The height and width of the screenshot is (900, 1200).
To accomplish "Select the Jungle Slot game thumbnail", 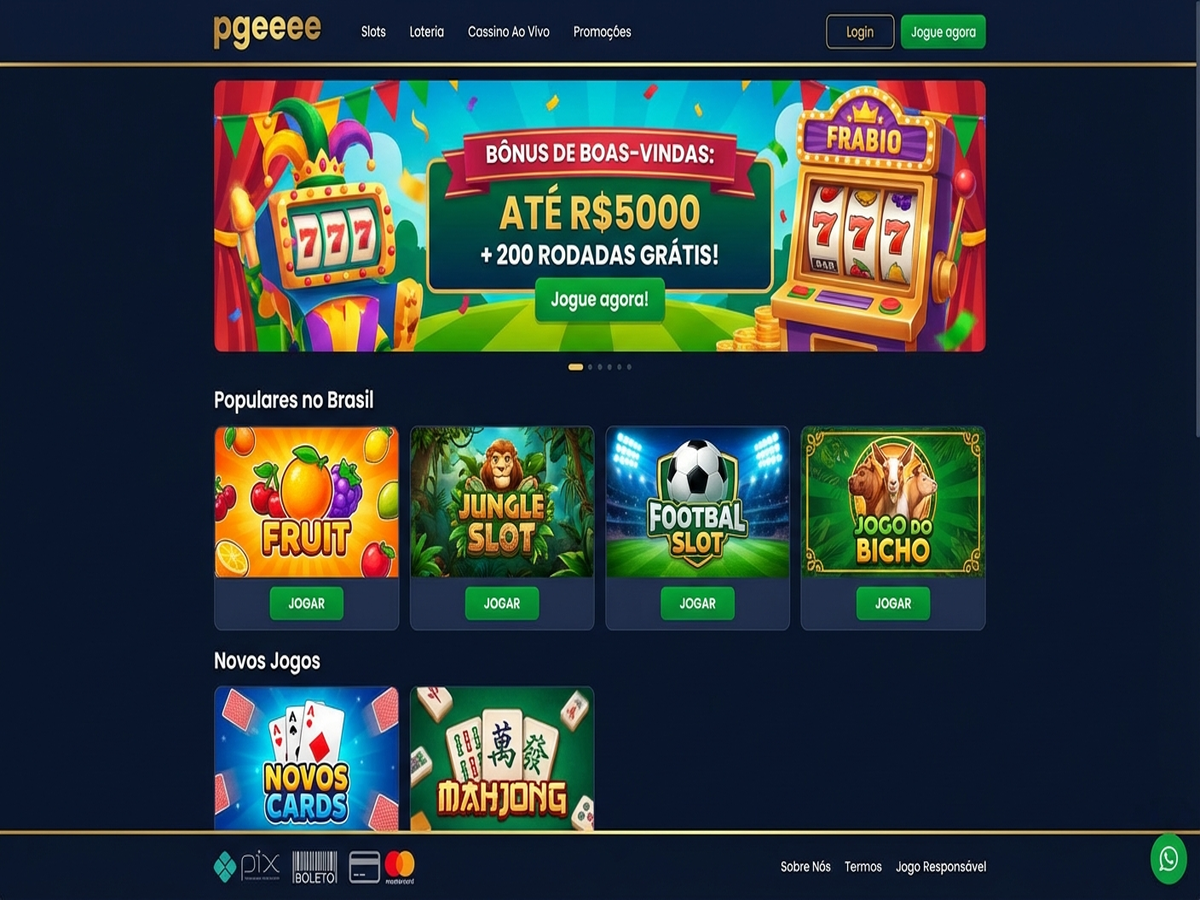I will pos(502,502).
